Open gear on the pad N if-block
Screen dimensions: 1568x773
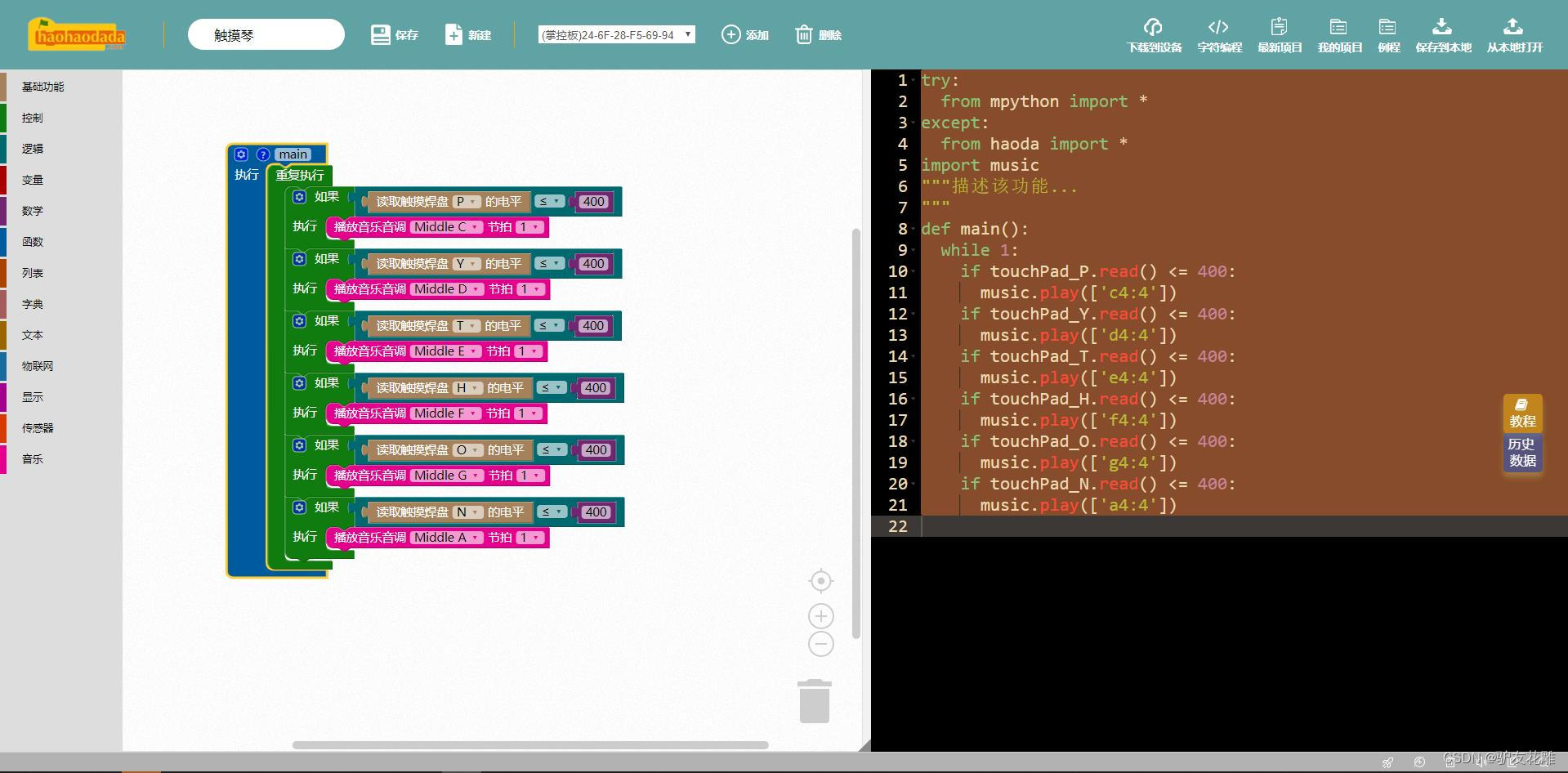pos(299,507)
